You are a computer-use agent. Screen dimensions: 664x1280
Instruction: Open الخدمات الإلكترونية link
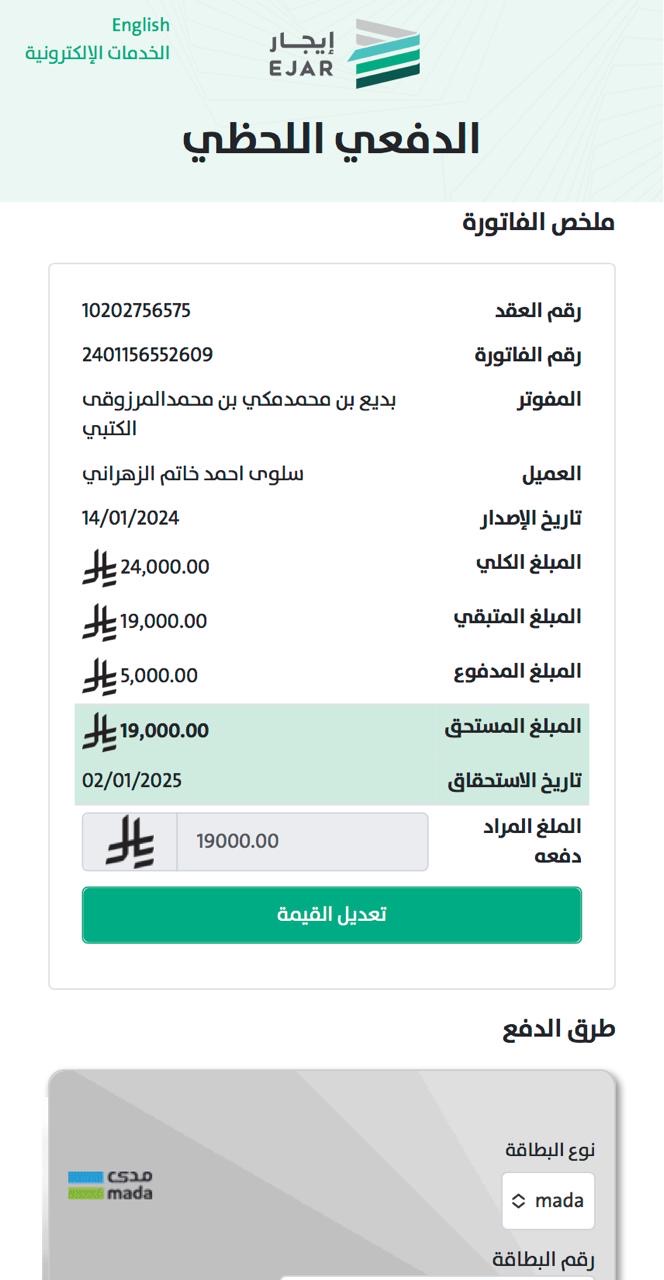pyautogui.click(x=97, y=53)
